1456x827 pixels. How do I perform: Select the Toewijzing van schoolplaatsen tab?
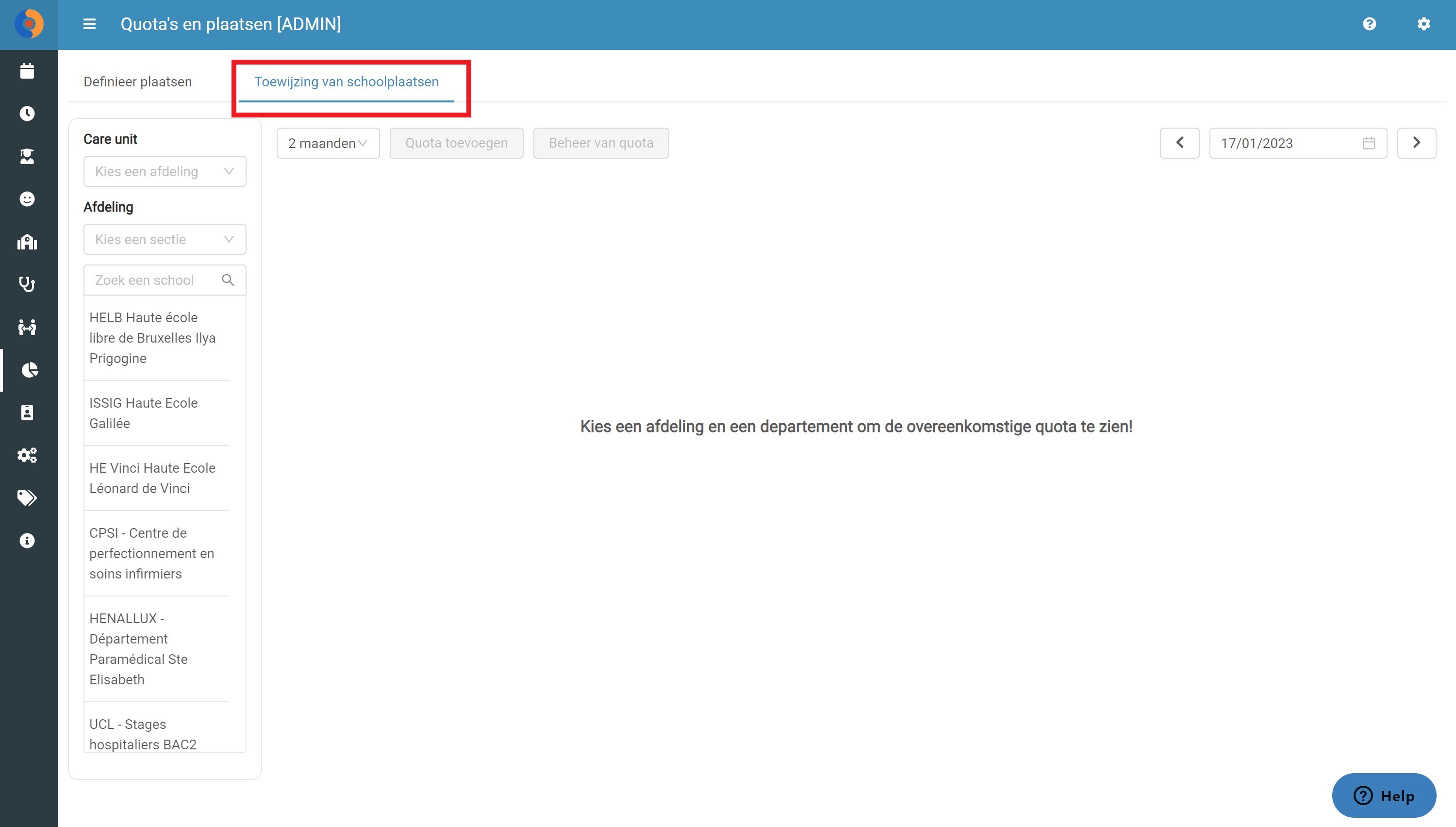(x=347, y=82)
